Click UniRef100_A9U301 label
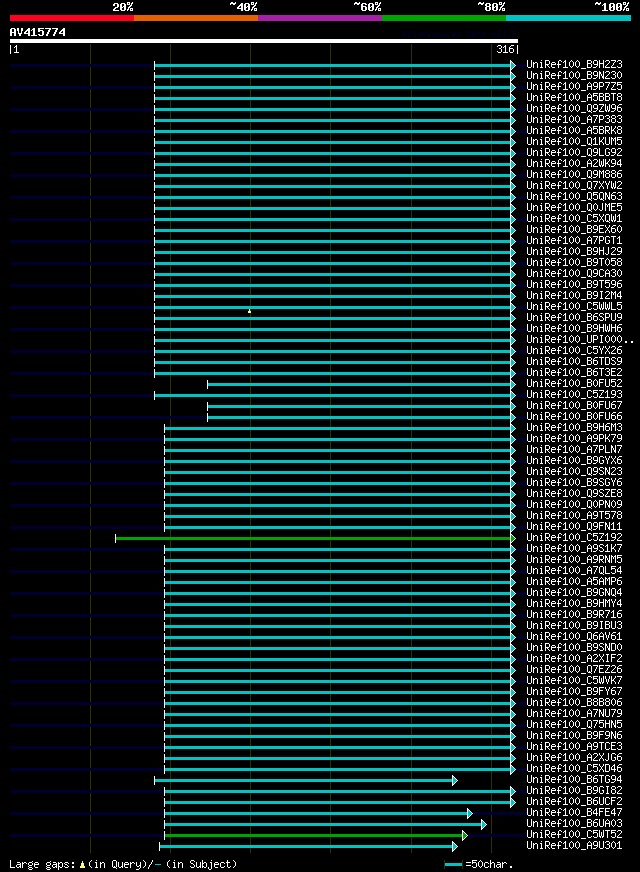The image size is (640, 872). pos(574,846)
